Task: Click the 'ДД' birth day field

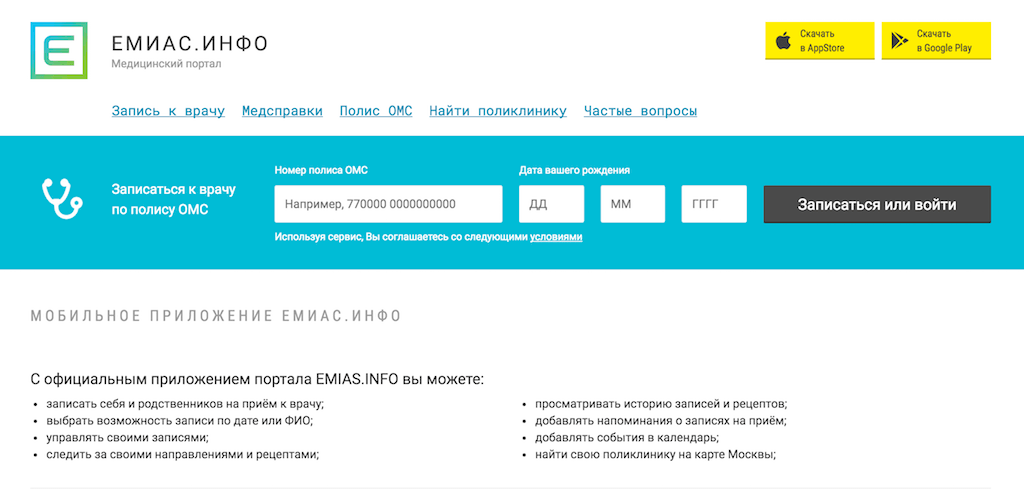Action: coord(551,204)
